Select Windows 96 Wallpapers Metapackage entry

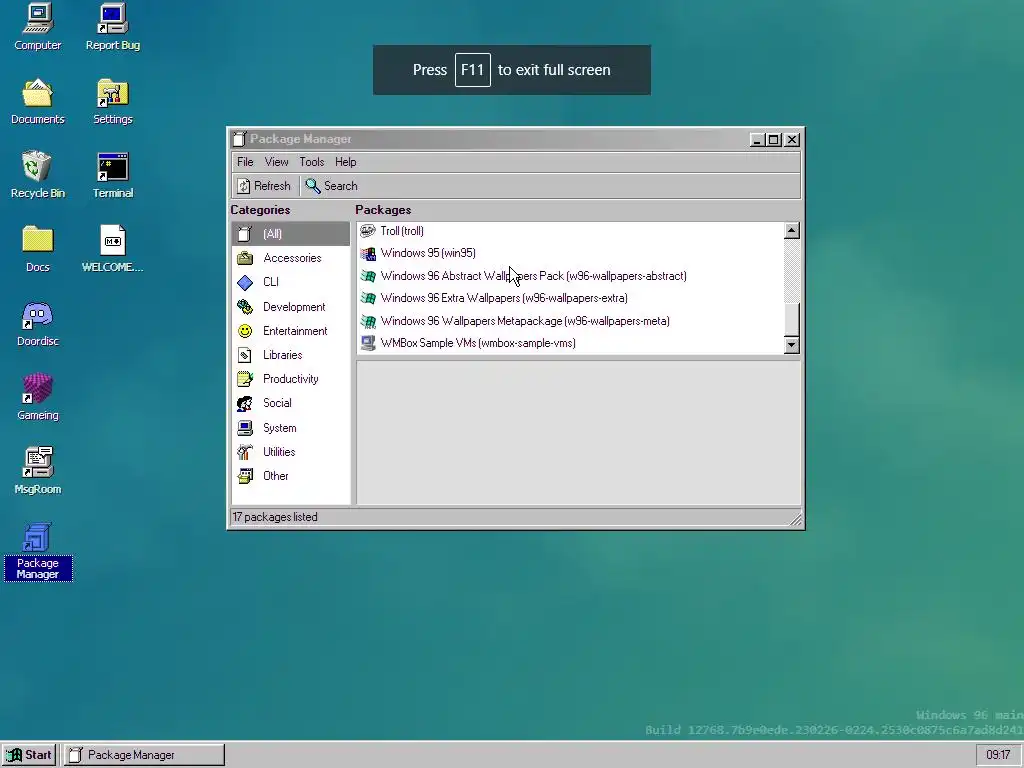tap(524, 321)
